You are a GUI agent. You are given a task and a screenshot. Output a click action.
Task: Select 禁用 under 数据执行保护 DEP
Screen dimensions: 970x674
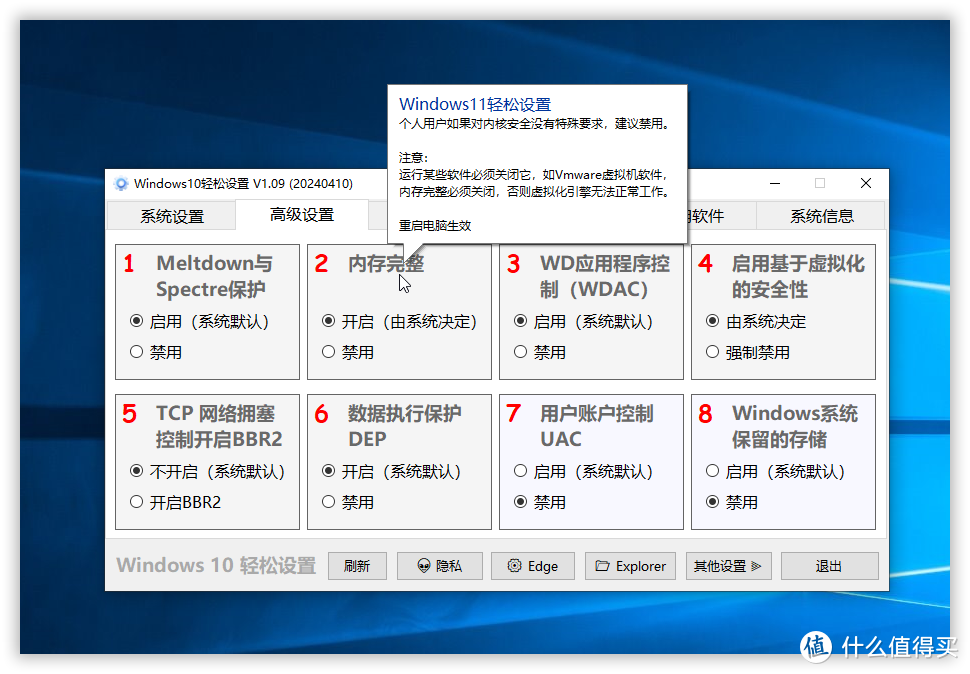(328, 502)
